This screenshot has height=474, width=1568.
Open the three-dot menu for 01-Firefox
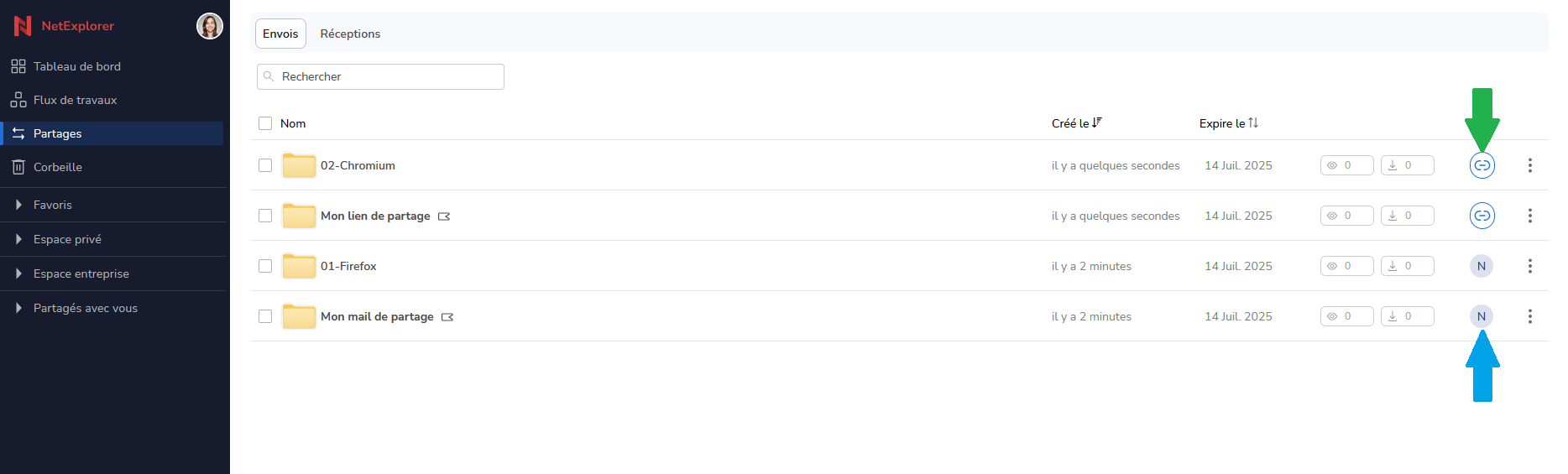pos(1530,266)
